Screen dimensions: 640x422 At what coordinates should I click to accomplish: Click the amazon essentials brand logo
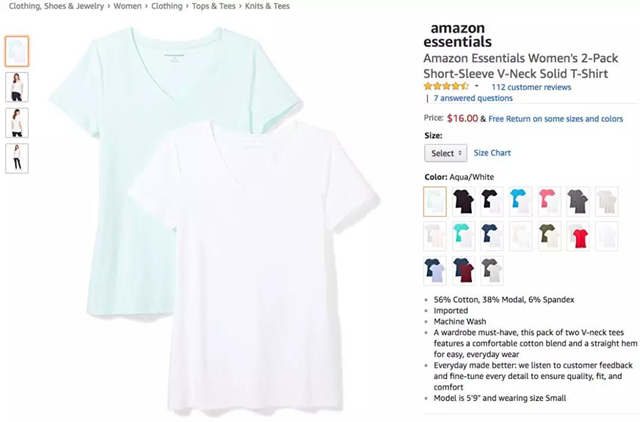(458, 35)
